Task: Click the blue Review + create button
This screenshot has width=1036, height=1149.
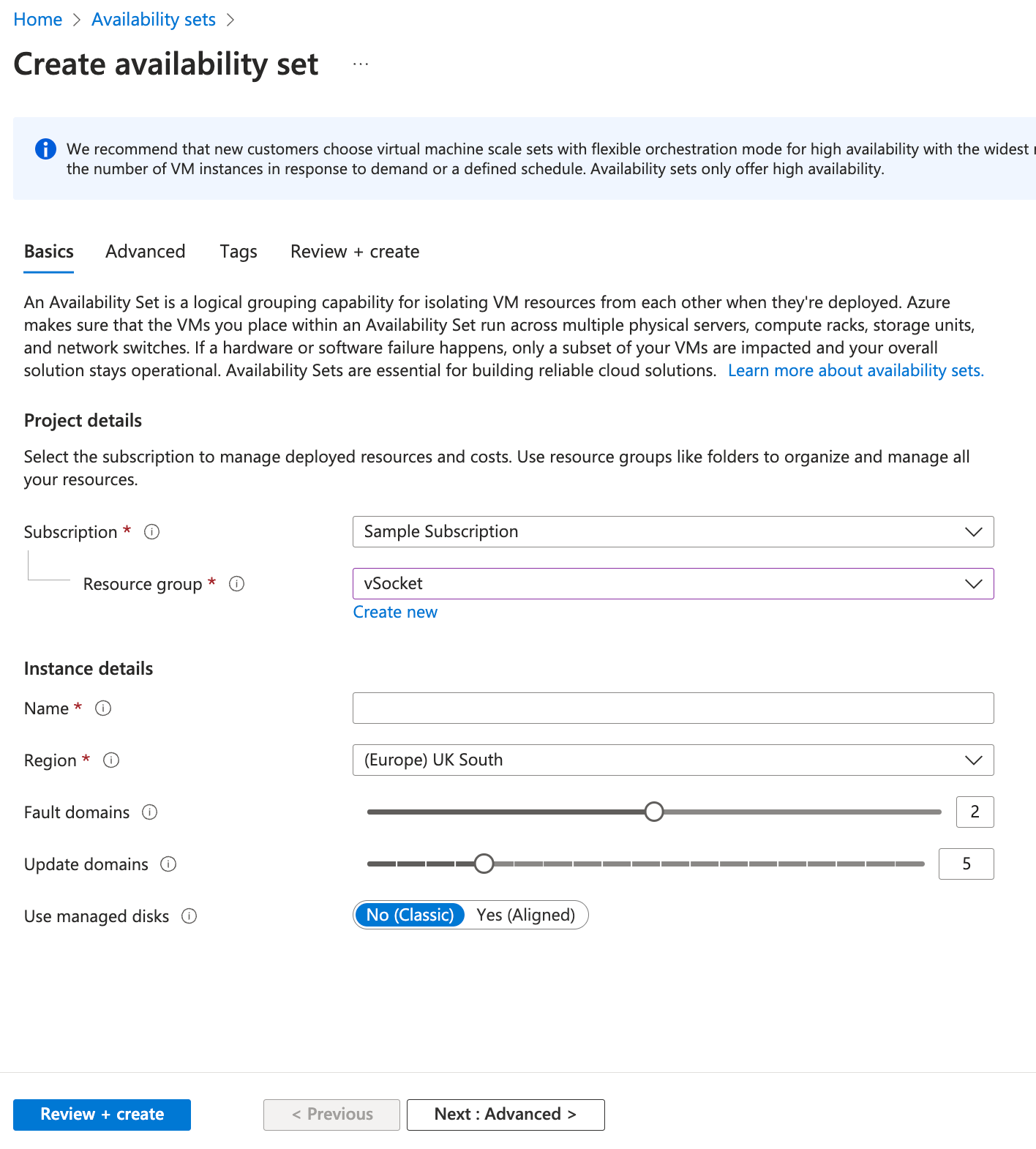Action: tap(102, 1115)
